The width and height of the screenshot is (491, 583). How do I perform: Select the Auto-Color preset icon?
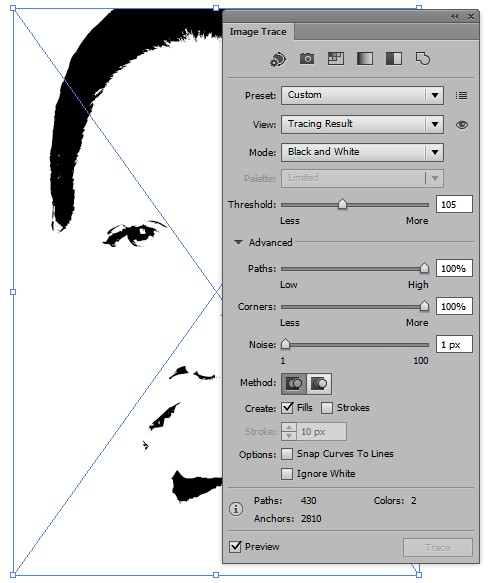(278, 59)
